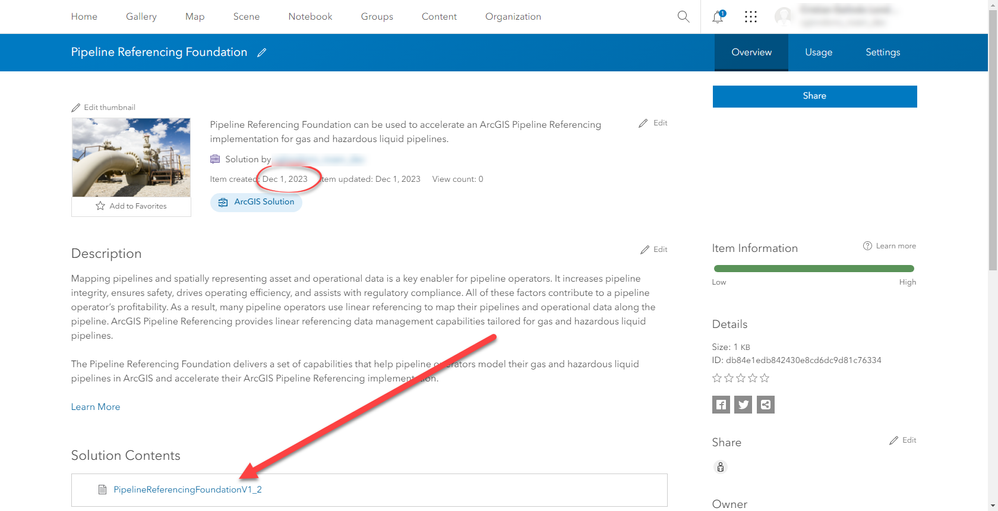
Task: Open Notebook in the navigation bar
Action: (x=310, y=17)
